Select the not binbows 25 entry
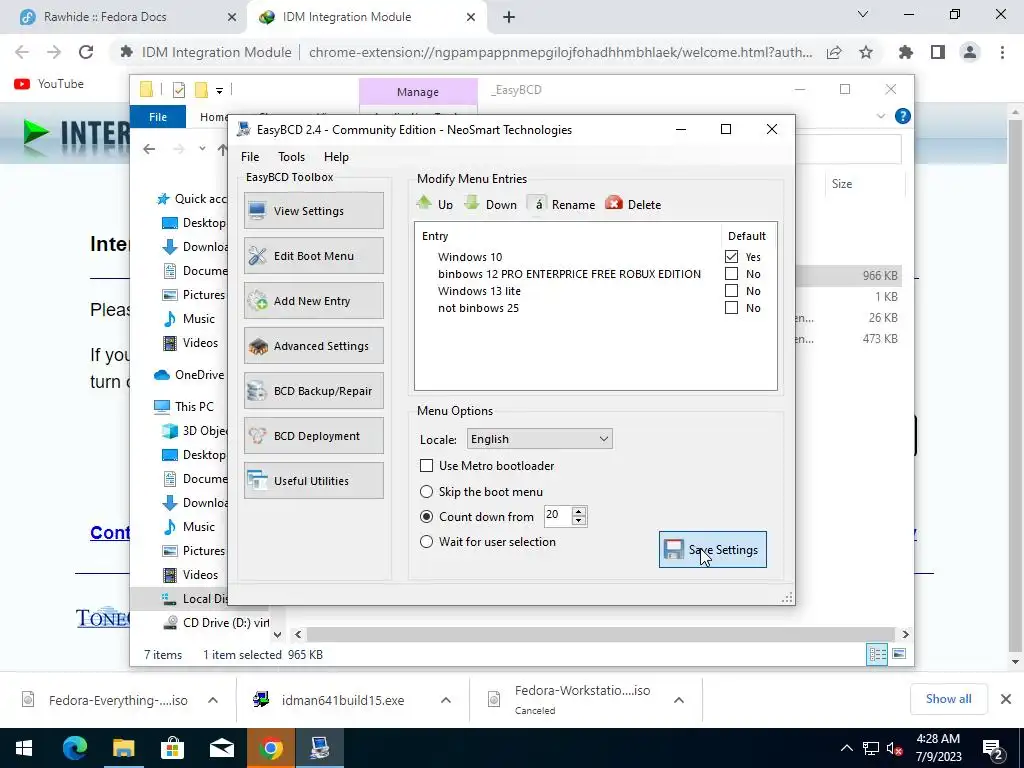This screenshot has width=1024, height=768. coord(478,308)
